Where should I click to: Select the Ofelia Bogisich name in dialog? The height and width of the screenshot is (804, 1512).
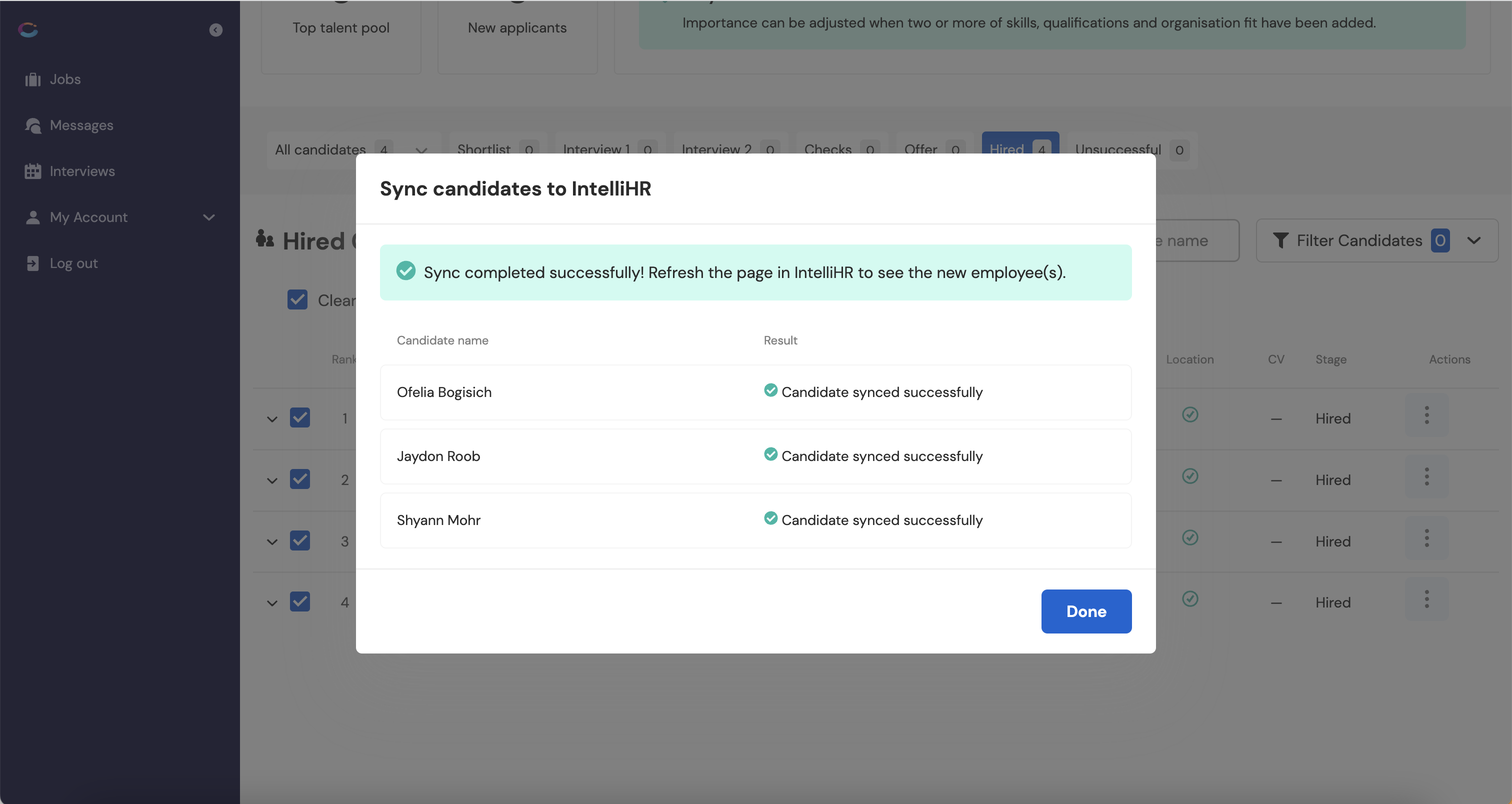[x=443, y=392]
